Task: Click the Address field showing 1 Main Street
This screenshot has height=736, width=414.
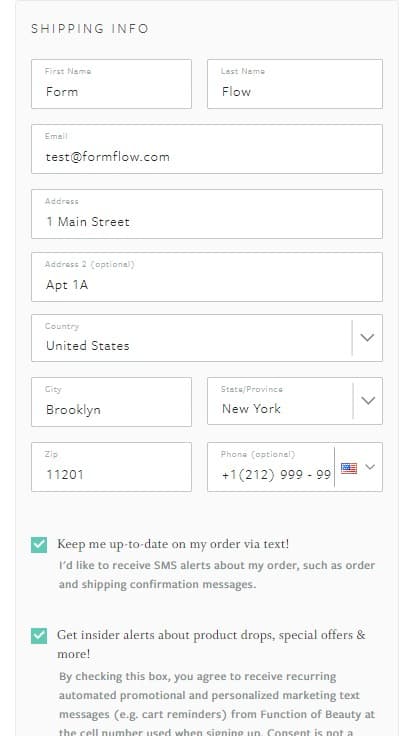Action: [207, 214]
